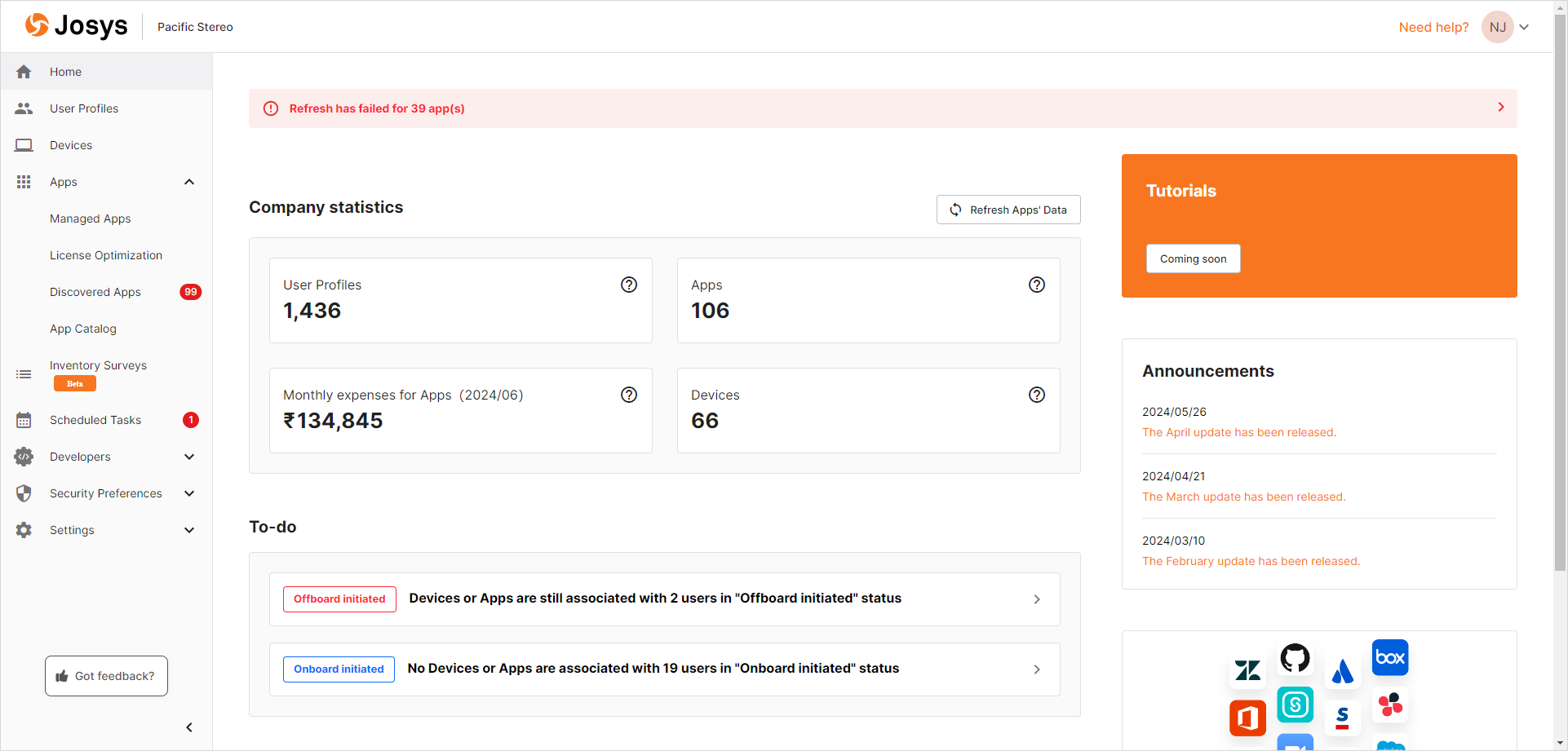This screenshot has height=751, width=1568.
Task: Click the Developers code gear icon
Action: (24, 457)
